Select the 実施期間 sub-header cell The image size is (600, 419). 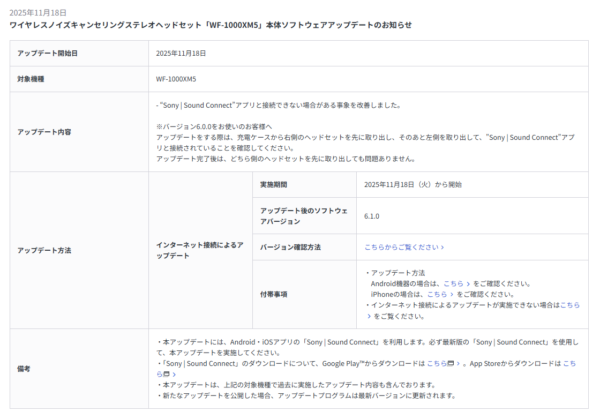click(276, 185)
